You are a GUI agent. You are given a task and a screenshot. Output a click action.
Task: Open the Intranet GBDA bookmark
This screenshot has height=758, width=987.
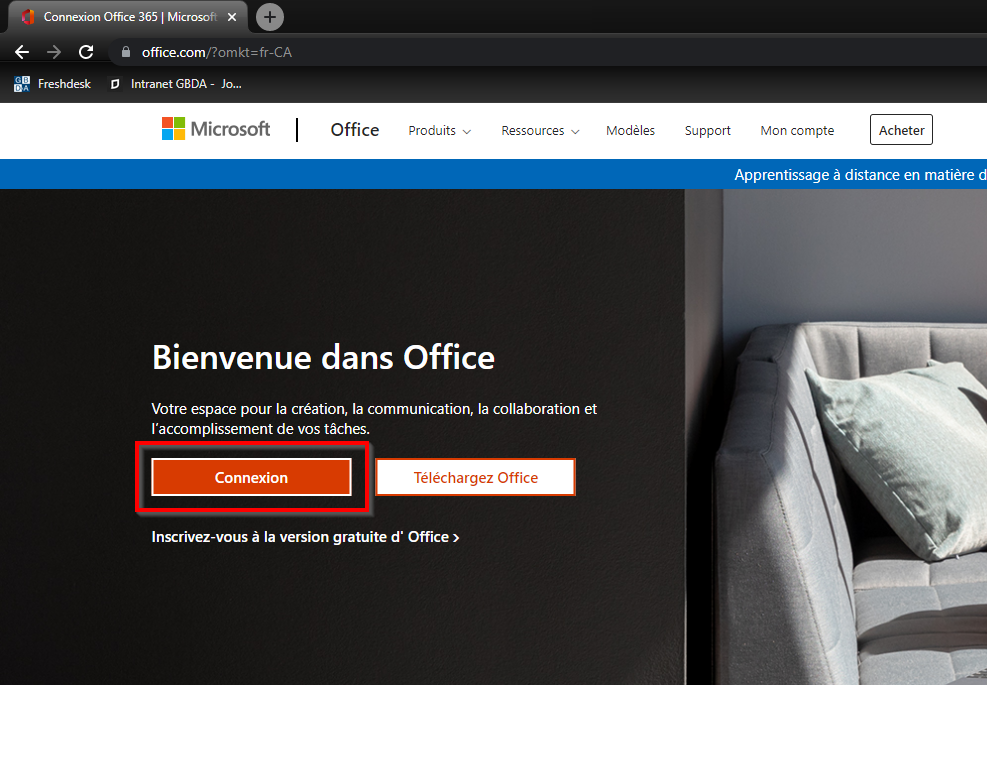[x=176, y=84]
